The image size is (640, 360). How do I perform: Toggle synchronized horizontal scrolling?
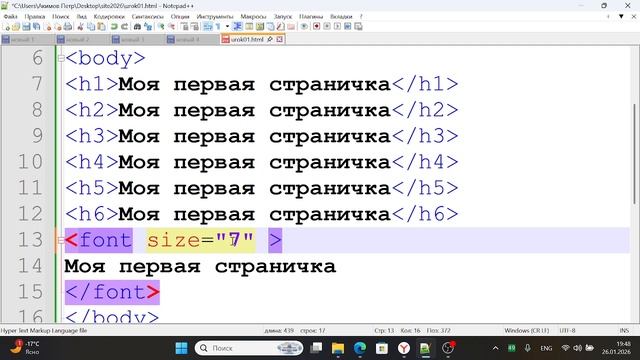tap(195, 27)
